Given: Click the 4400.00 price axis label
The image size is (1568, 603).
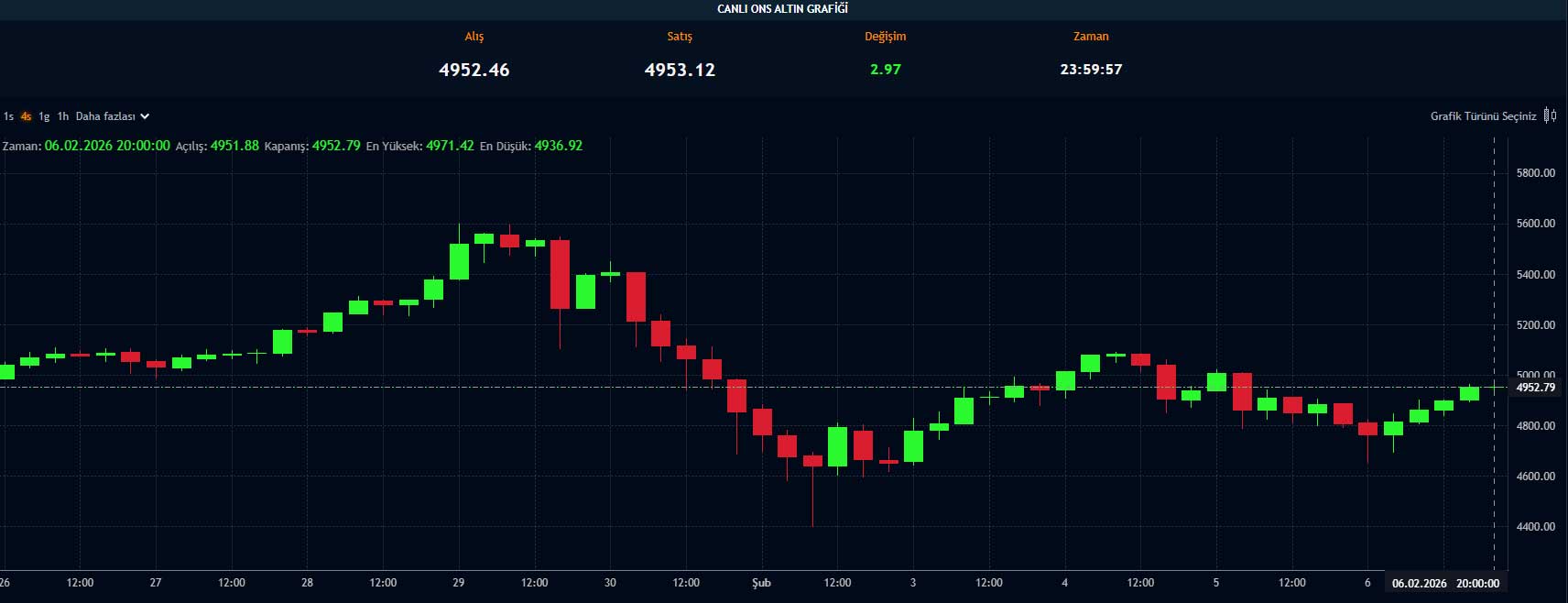Looking at the screenshot, I should [x=1535, y=527].
